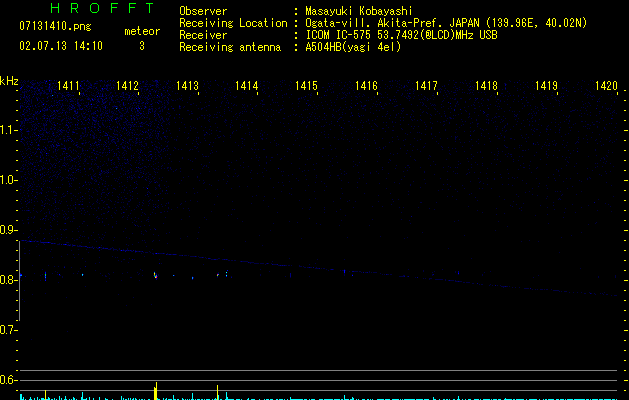The image size is (629, 400).
Task: Select the A504HB(yagi 4el) antenna text
Action: (x=353, y=47)
